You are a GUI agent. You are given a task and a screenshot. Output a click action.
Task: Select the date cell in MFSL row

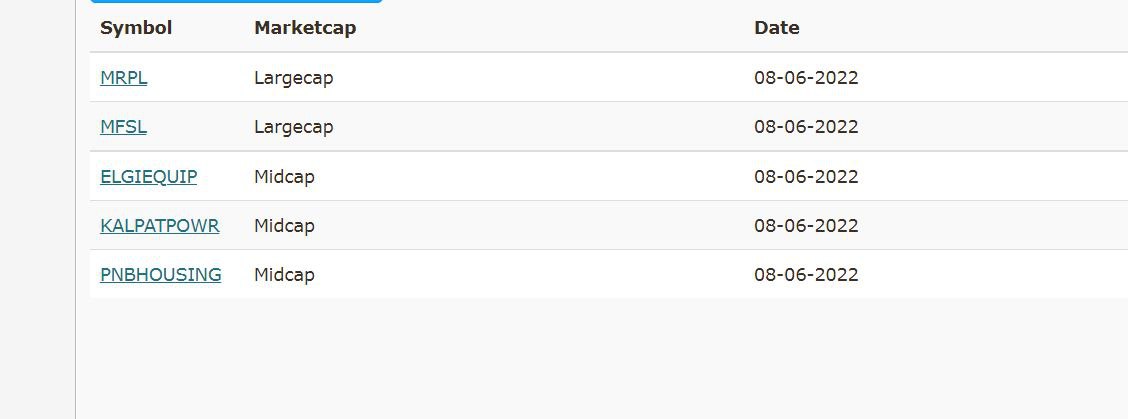coord(806,127)
